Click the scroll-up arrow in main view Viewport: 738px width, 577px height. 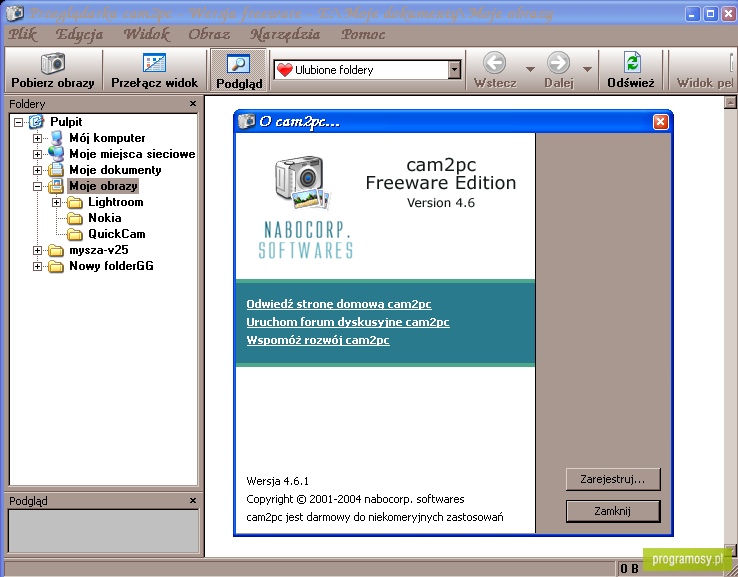(730, 102)
